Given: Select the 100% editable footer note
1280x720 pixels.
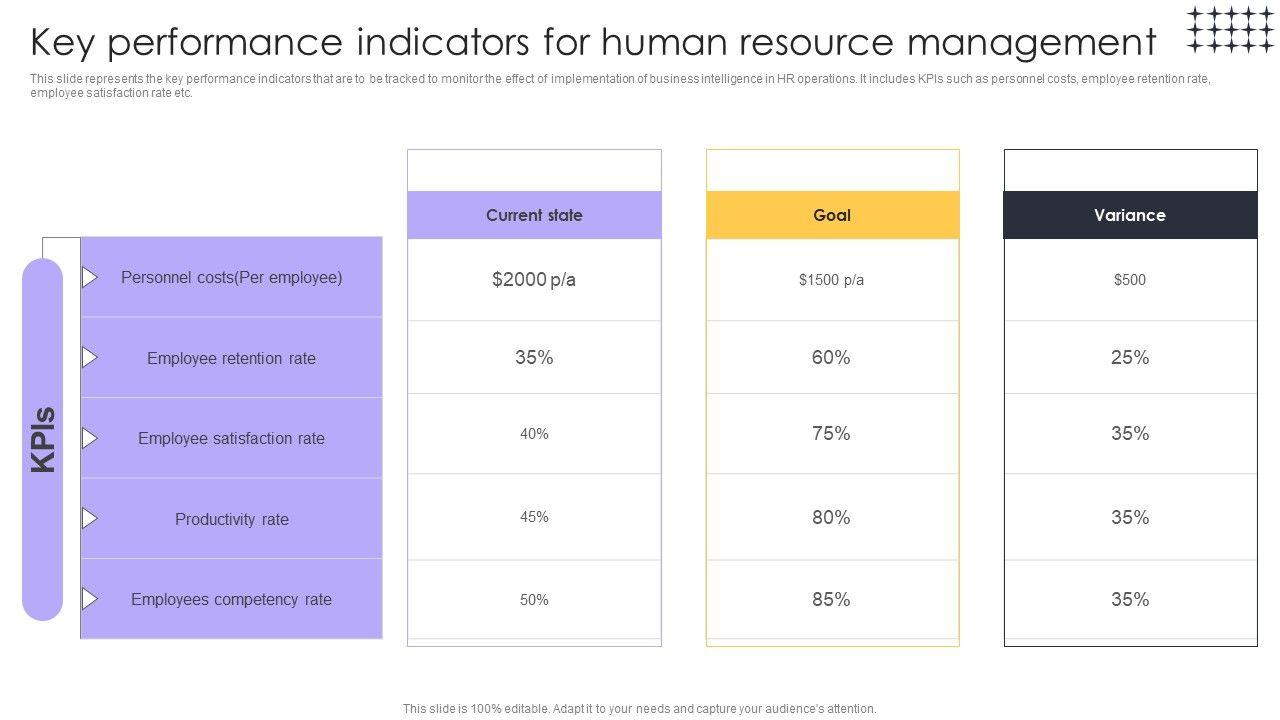Looking at the screenshot, I should (x=639, y=709).
